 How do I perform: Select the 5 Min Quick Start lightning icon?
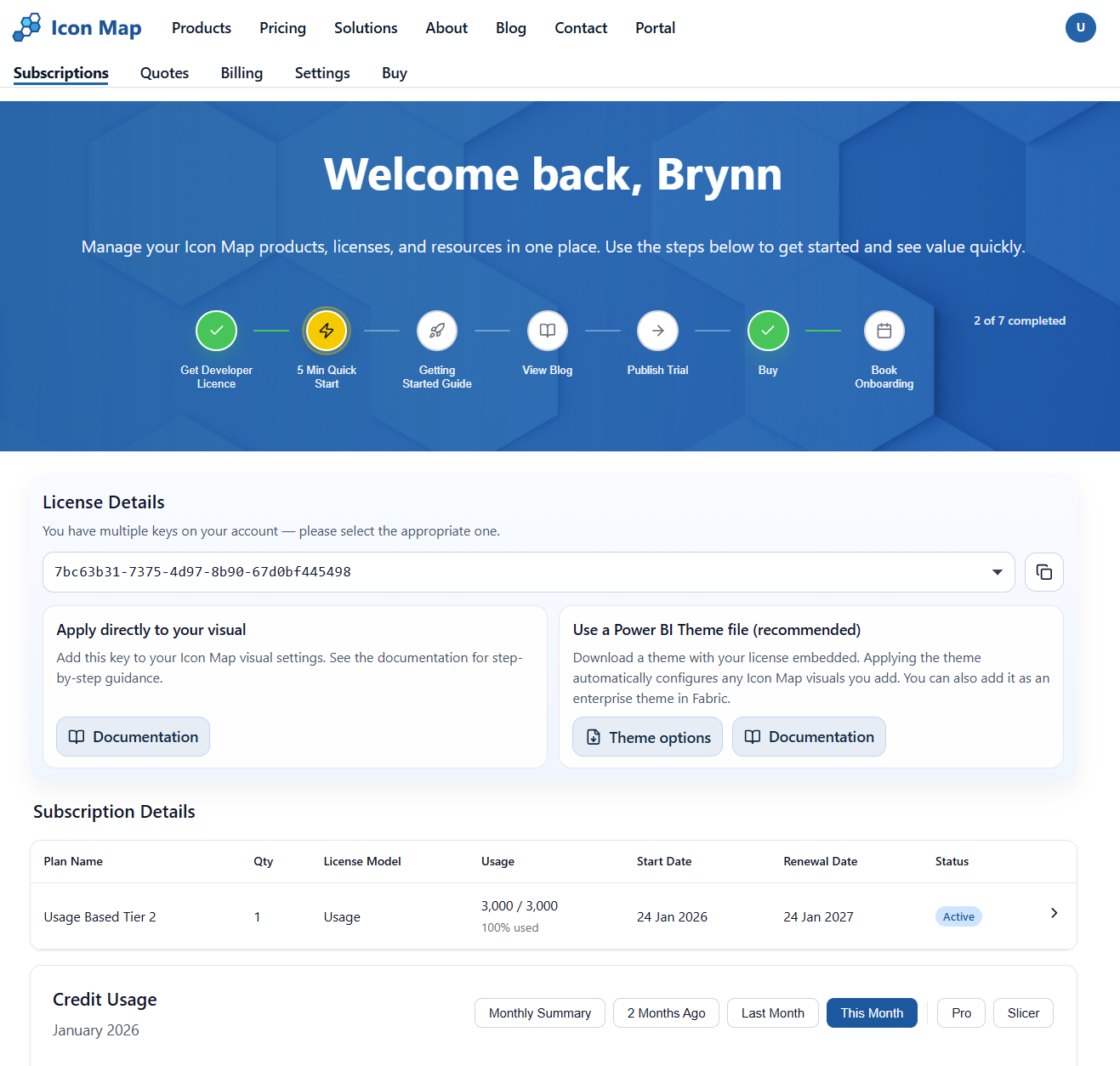pyautogui.click(x=327, y=331)
